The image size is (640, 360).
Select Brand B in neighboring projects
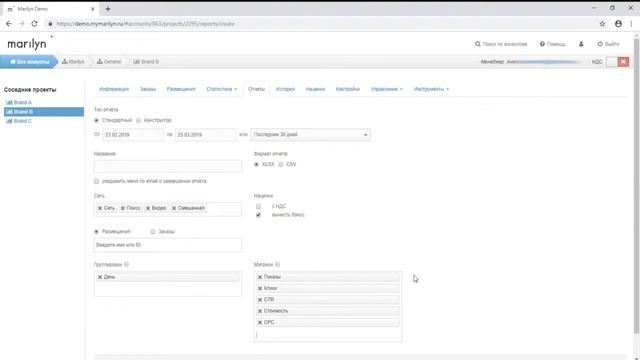[44, 112]
